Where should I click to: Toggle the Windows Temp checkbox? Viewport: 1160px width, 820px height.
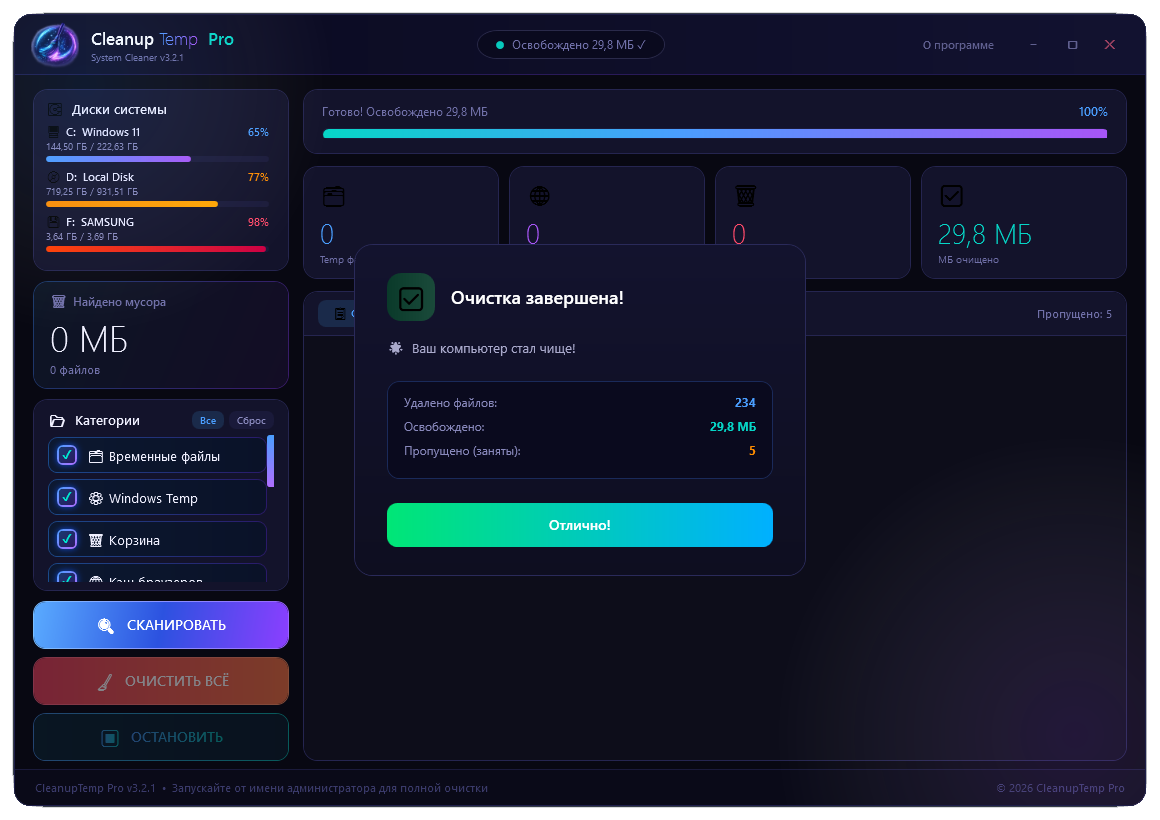(67, 497)
